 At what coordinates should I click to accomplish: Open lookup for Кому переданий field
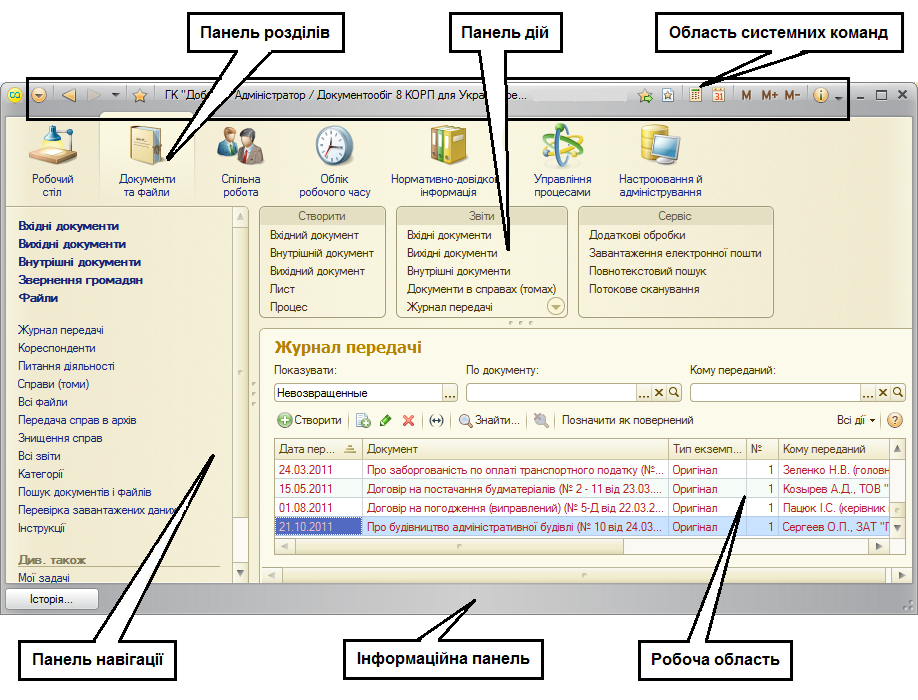click(x=898, y=393)
